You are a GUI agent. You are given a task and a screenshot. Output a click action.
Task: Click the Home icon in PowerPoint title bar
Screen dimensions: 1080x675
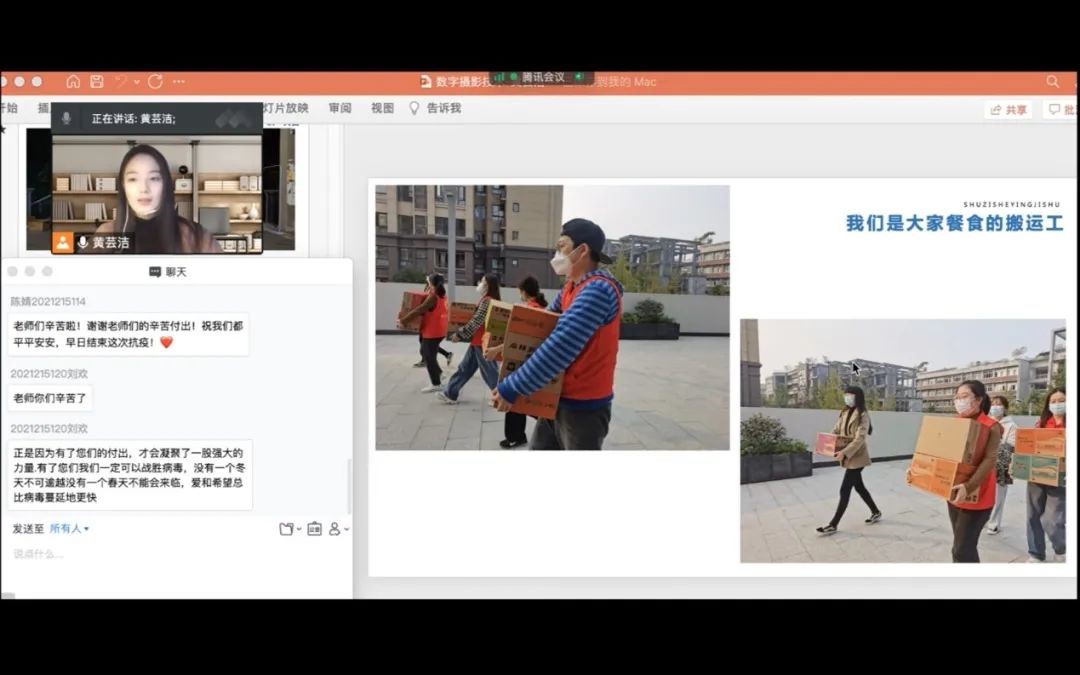pos(73,82)
